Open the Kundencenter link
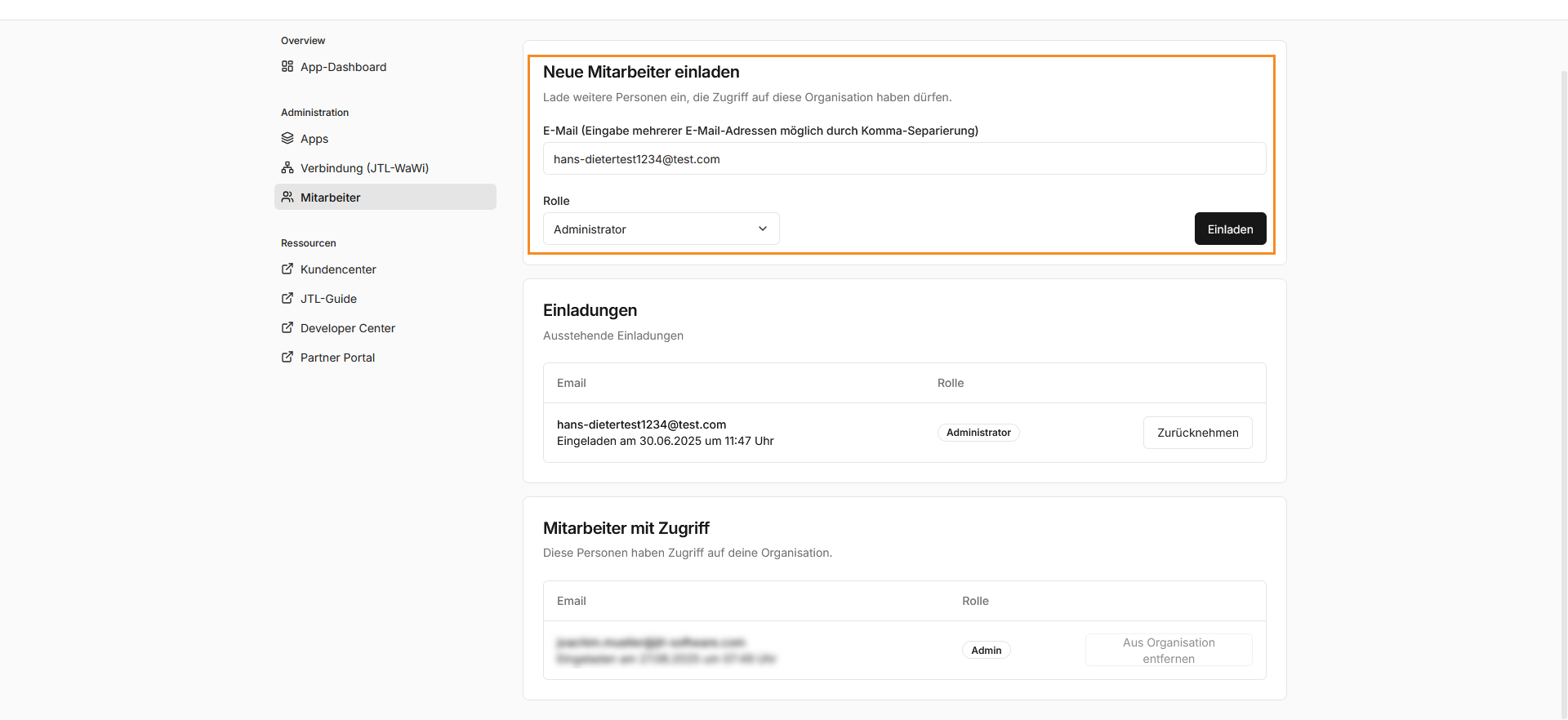This screenshot has height=720, width=1568. click(338, 269)
